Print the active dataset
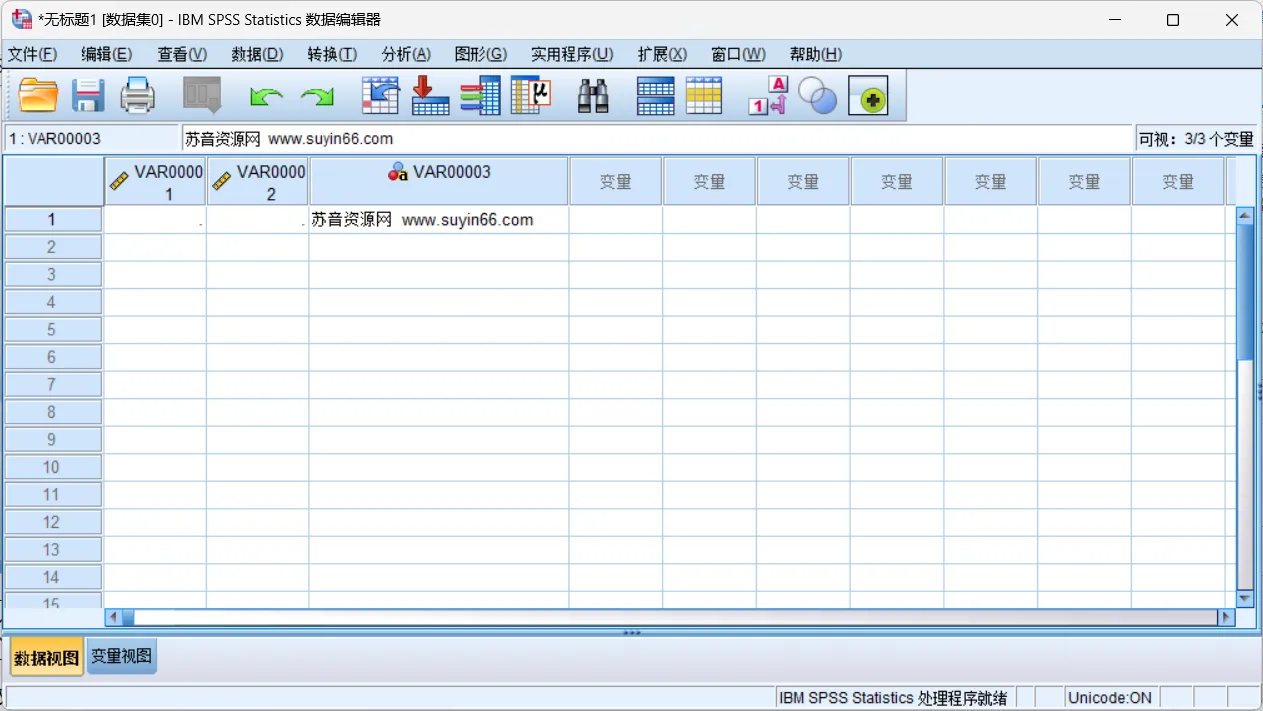The image size is (1263, 711). tap(138, 95)
